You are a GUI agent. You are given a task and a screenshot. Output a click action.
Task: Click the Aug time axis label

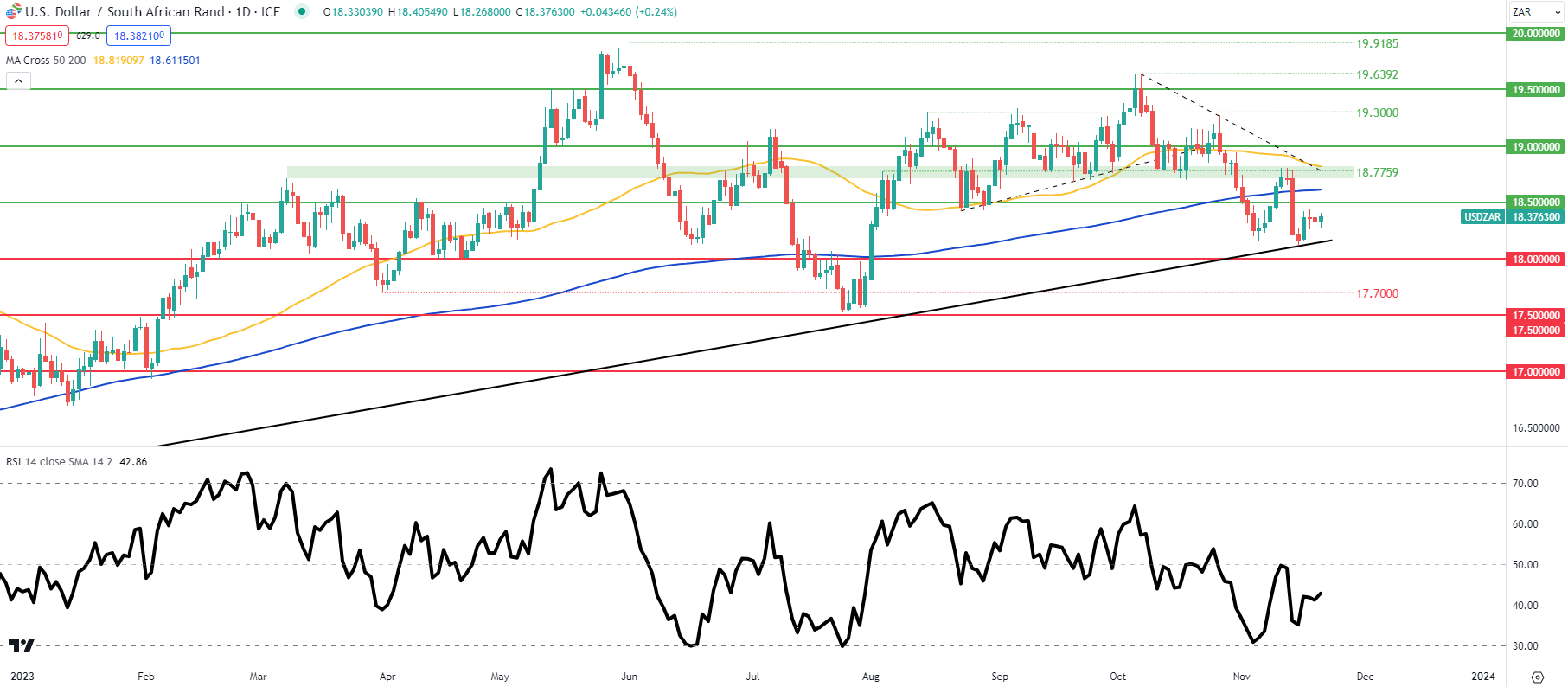tap(871, 677)
